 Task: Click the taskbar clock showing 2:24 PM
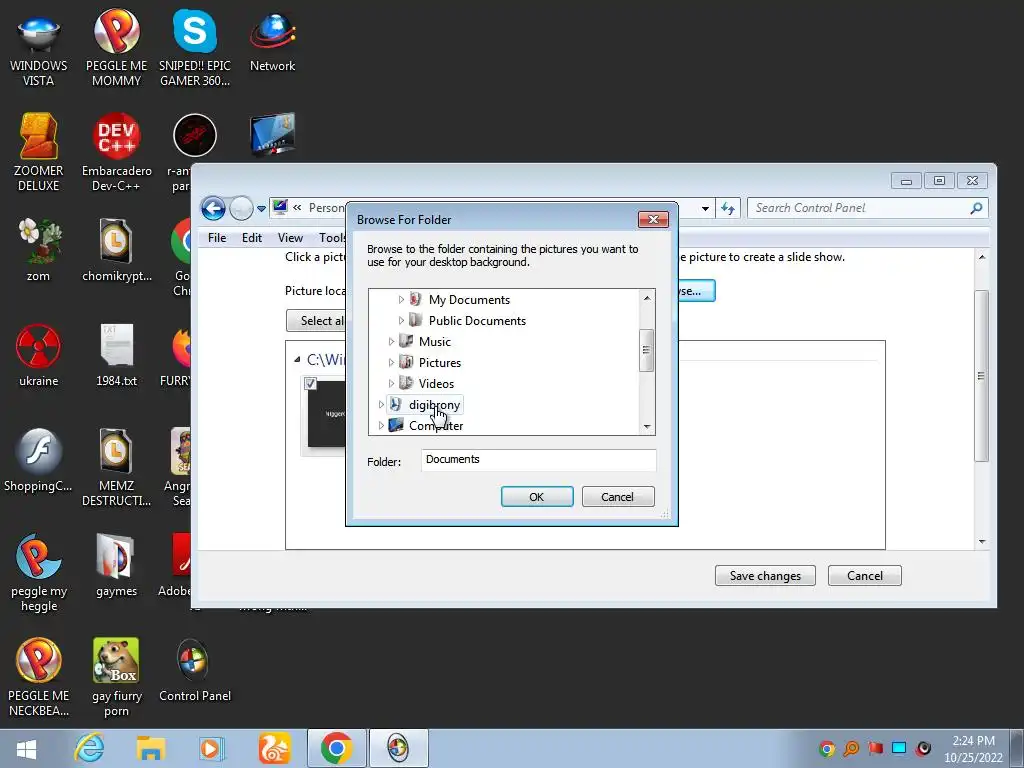[x=973, y=748]
